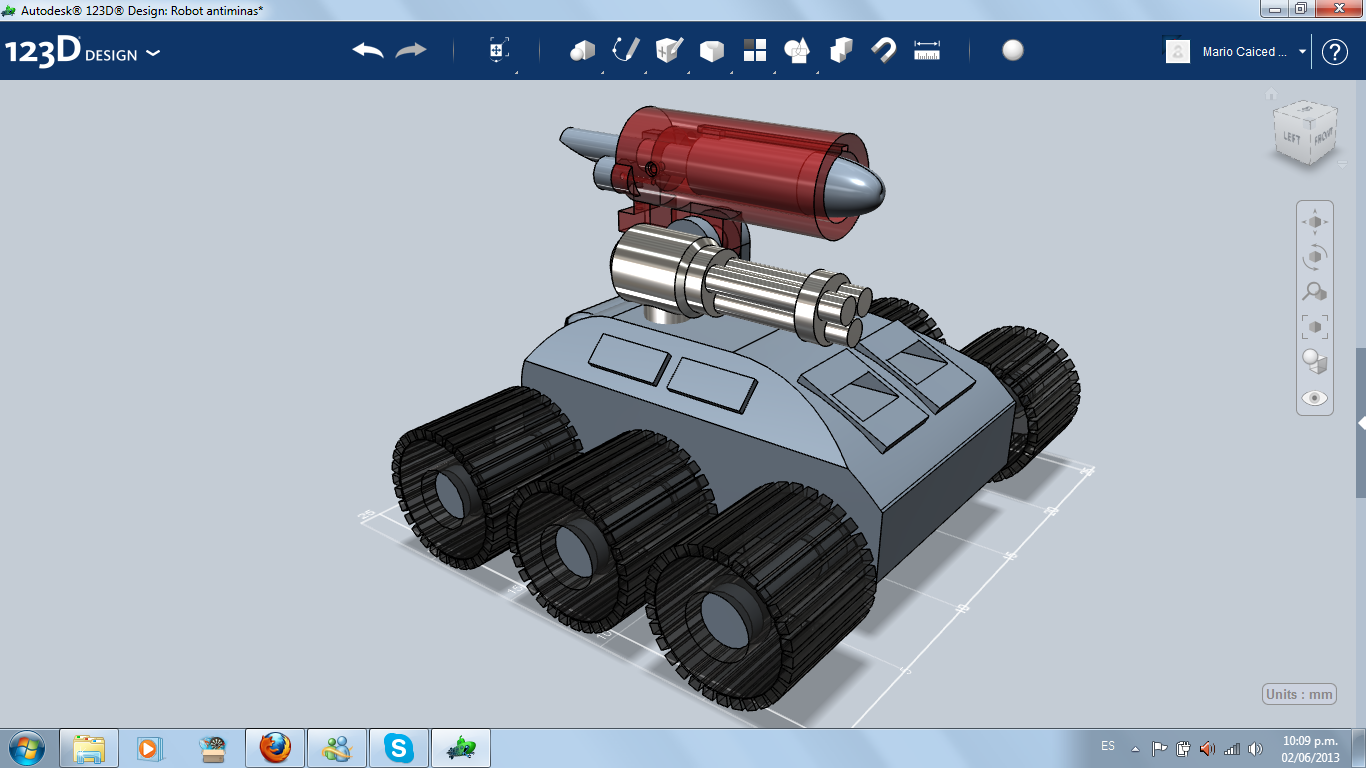This screenshot has width=1366, height=768.
Task: Select the Measure ruler tool
Action: point(927,51)
